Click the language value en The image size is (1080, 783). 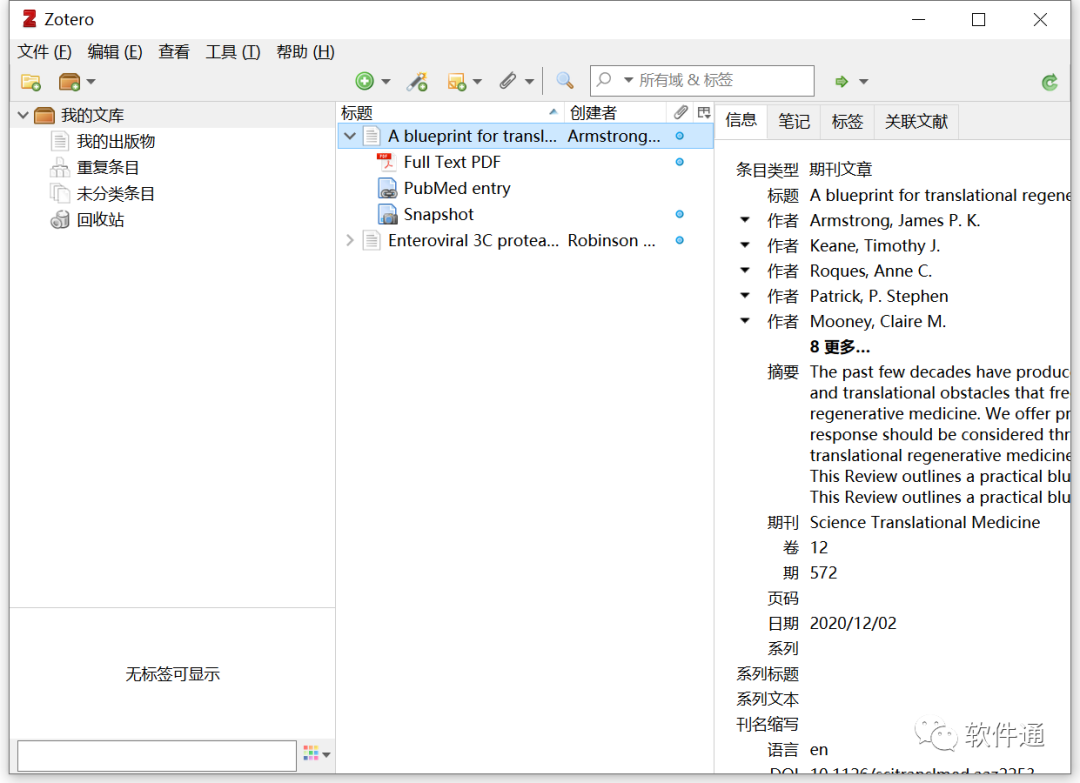(x=819, y=749)
